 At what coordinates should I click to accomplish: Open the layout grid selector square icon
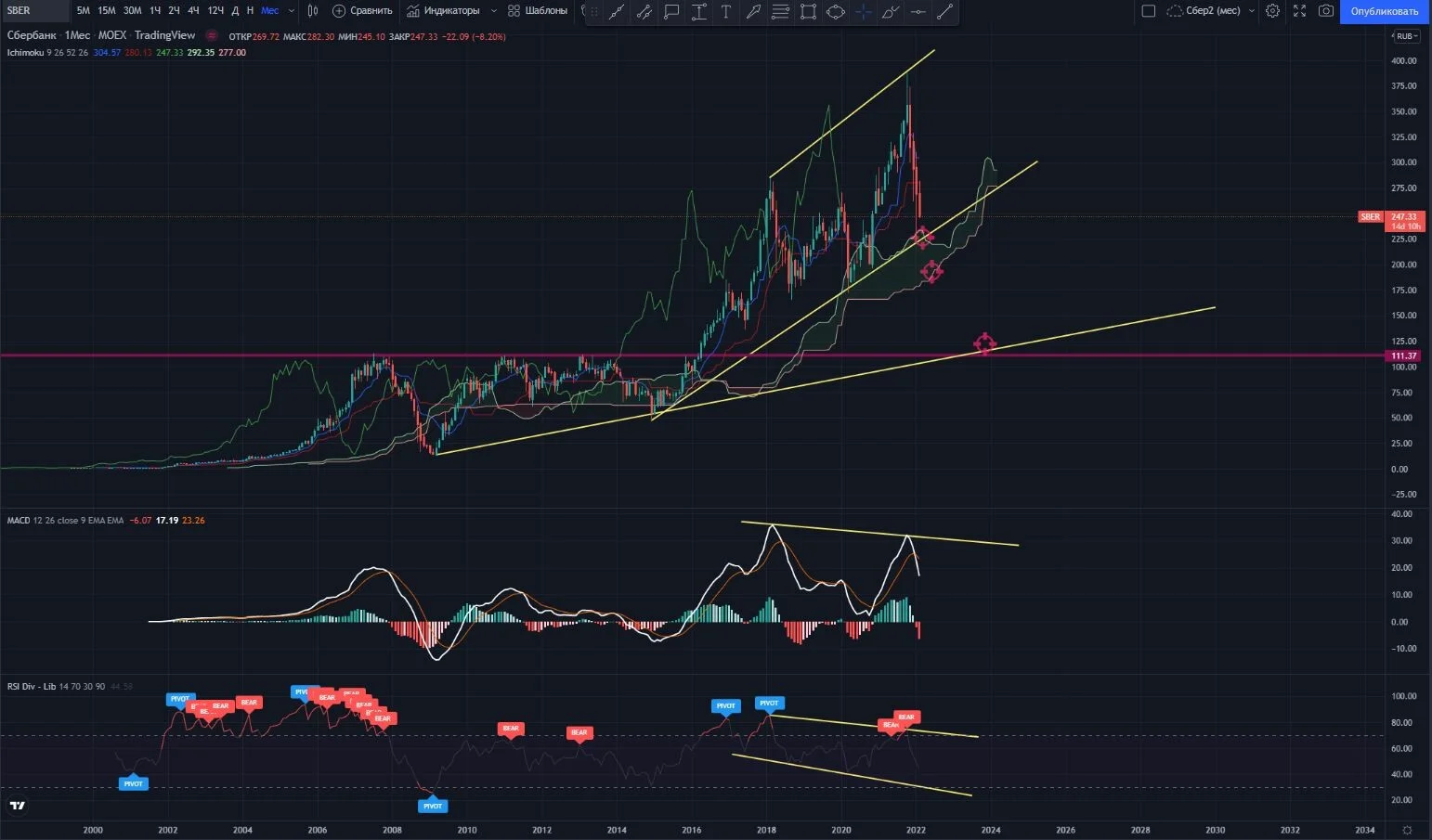tap(1149, 11)
